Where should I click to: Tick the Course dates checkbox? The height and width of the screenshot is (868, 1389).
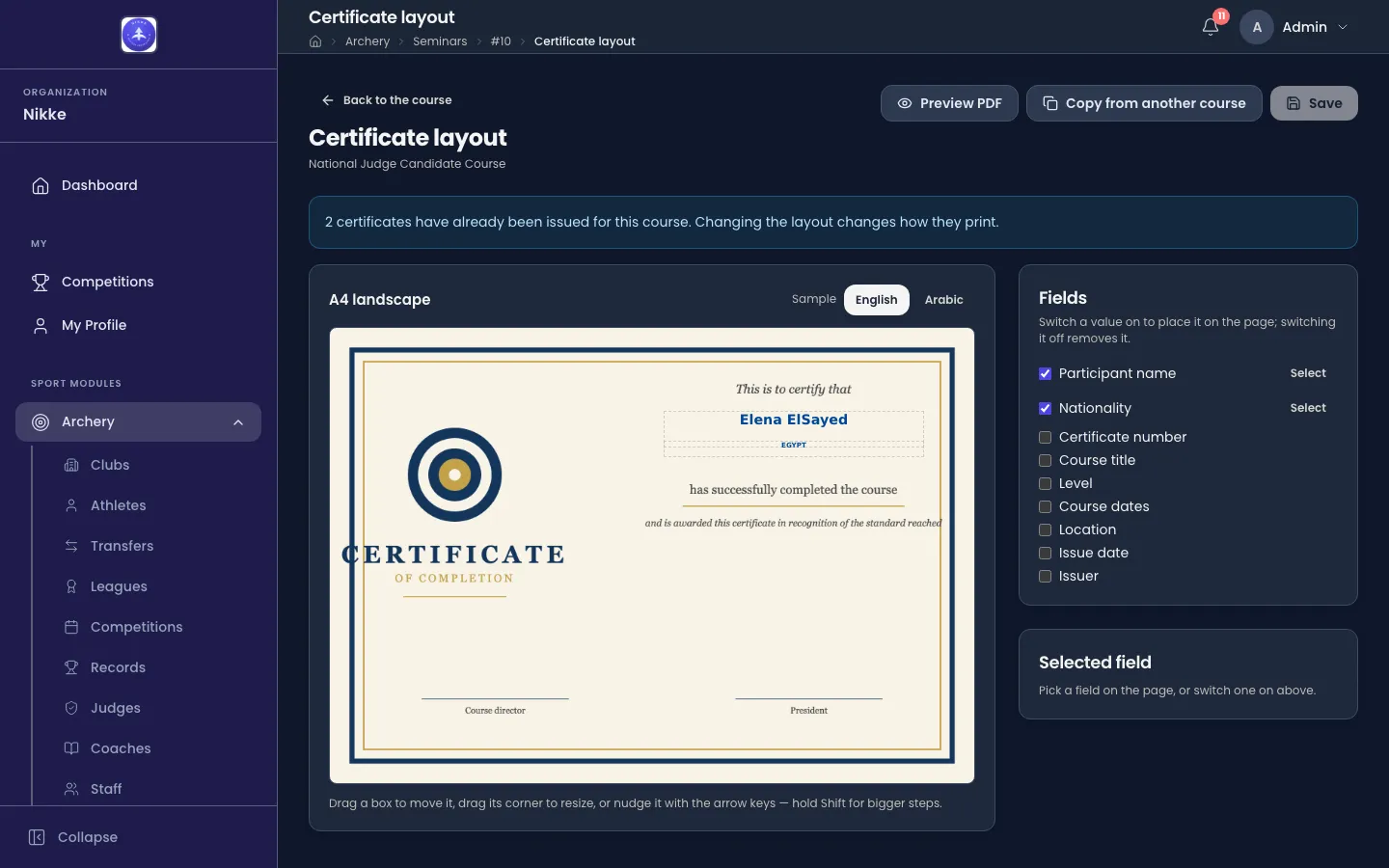tap(1045, 506)
